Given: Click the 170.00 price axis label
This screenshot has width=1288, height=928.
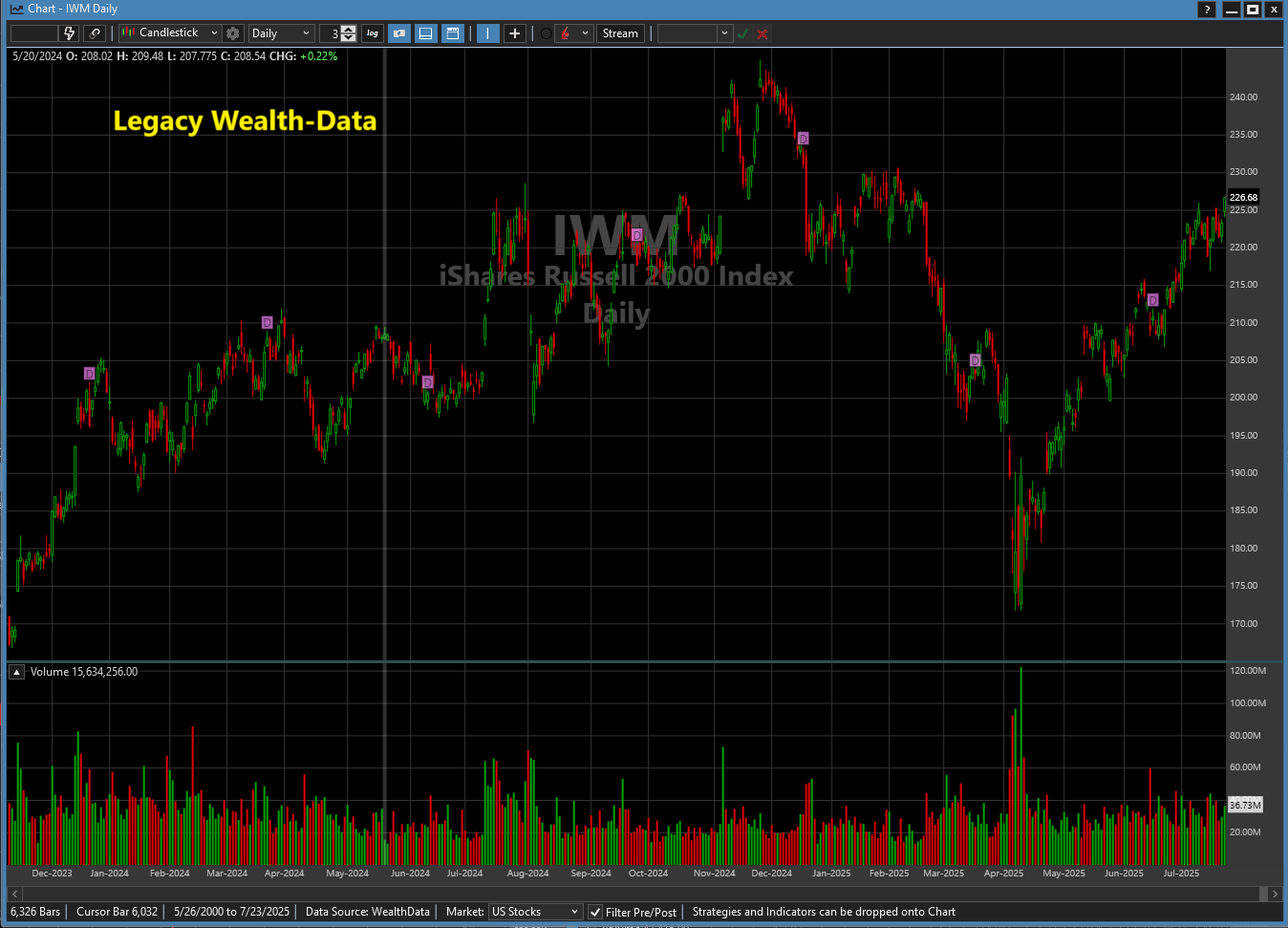Looking at the screenshot, I should (1243, 624).
